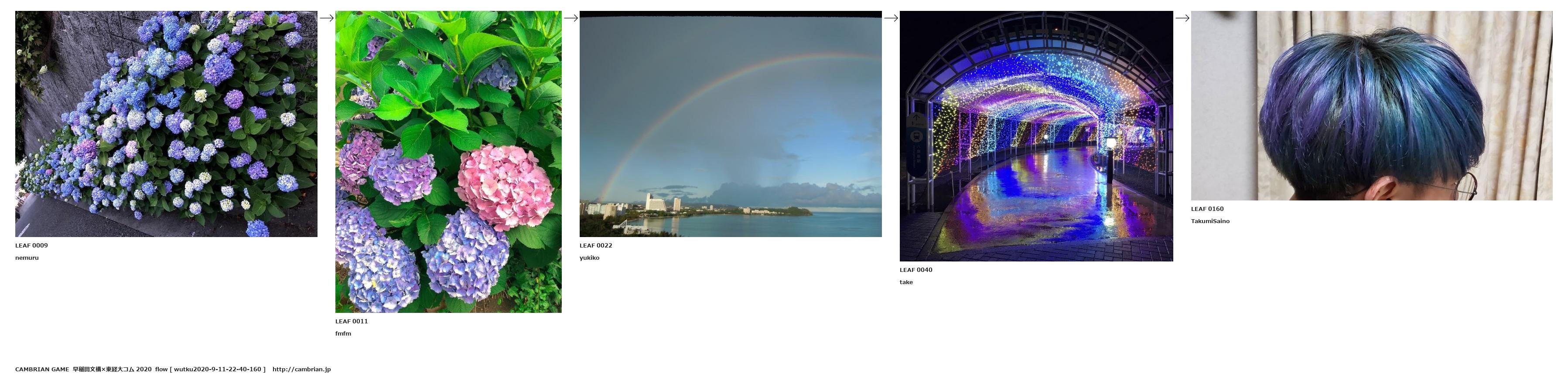Click arrow between LEAF 0009 and 0011
This screenshot has height=380, width=1568.
click(326, 18)
